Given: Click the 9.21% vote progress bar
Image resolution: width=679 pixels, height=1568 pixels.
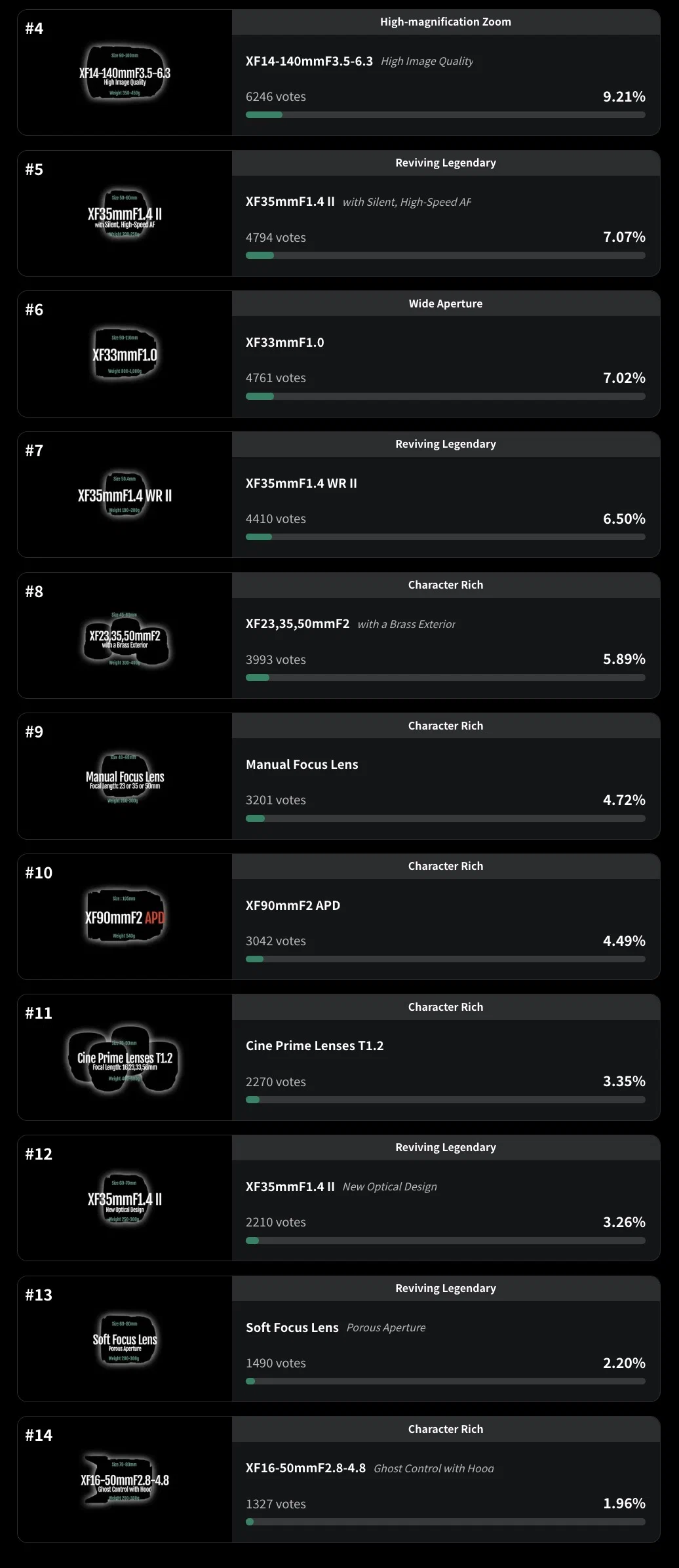Looking at the screenshot, I should click(x=446, y=115).
